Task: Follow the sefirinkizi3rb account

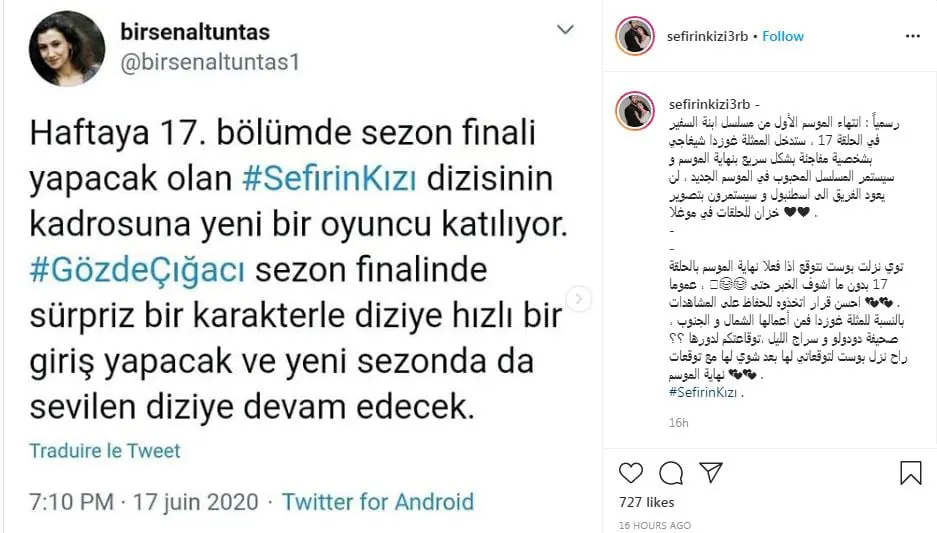Action: coord(783,36)
